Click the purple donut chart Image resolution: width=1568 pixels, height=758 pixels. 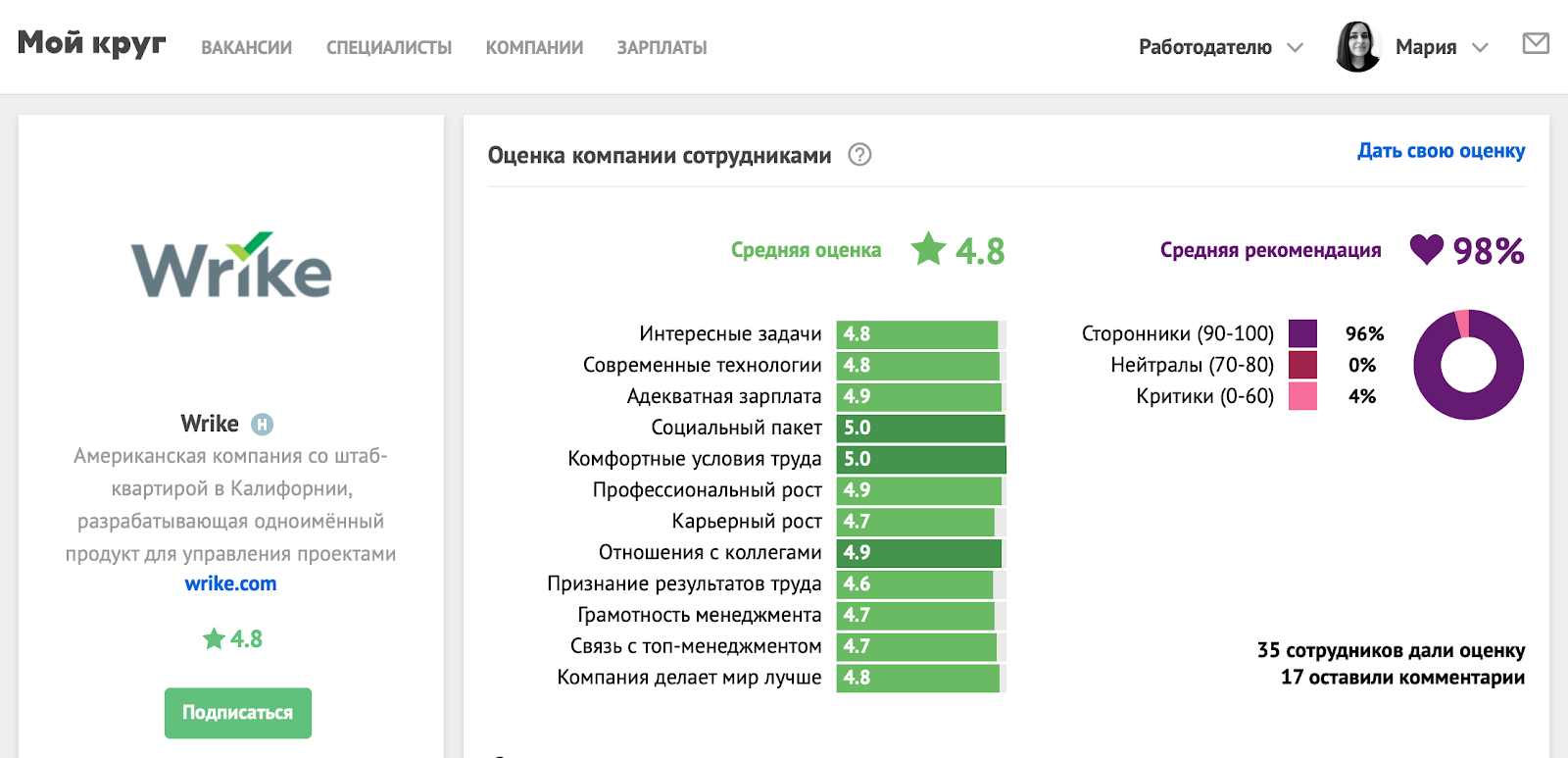(1468, 365)
